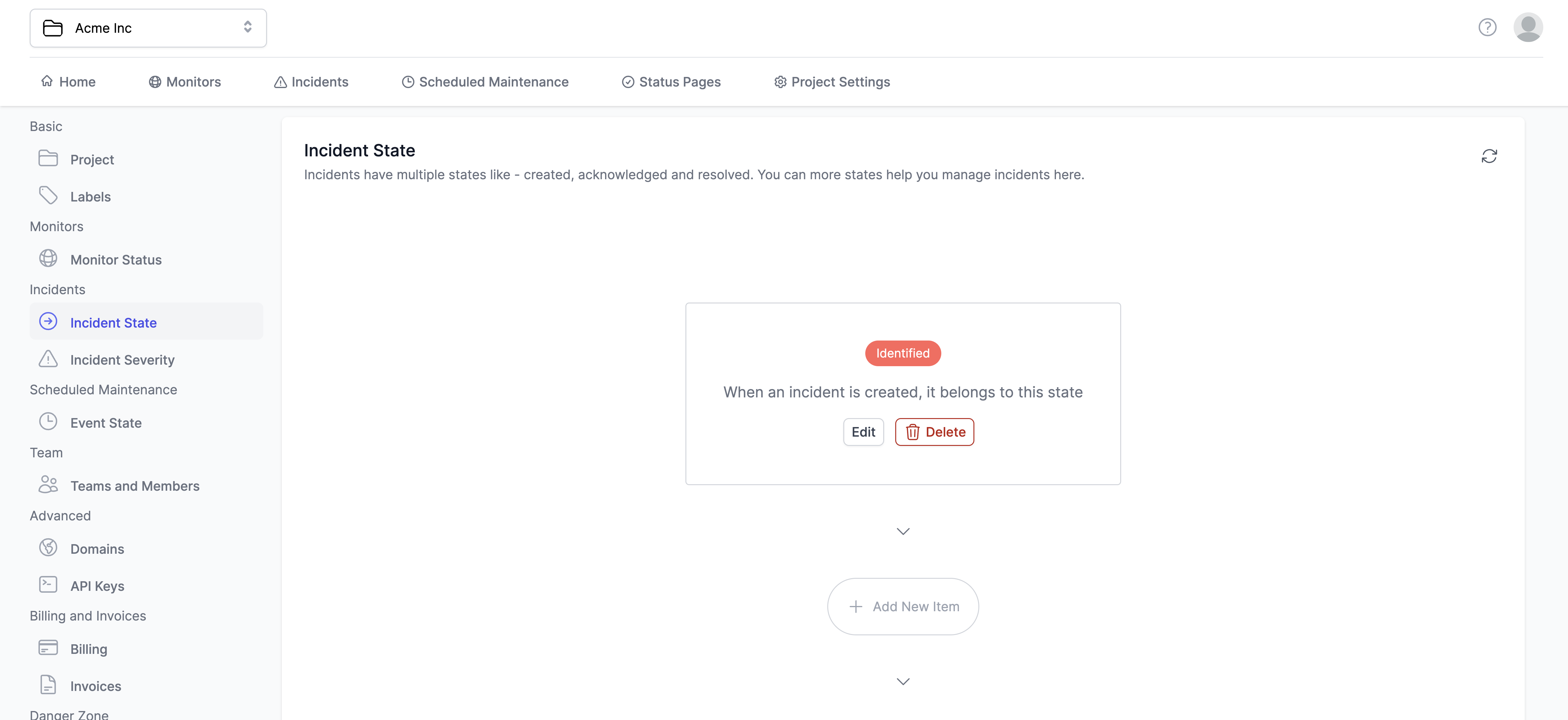This screenshot has height=720, width=1568.
Task: Go to the Home tab
Action: tap(68, 82)
